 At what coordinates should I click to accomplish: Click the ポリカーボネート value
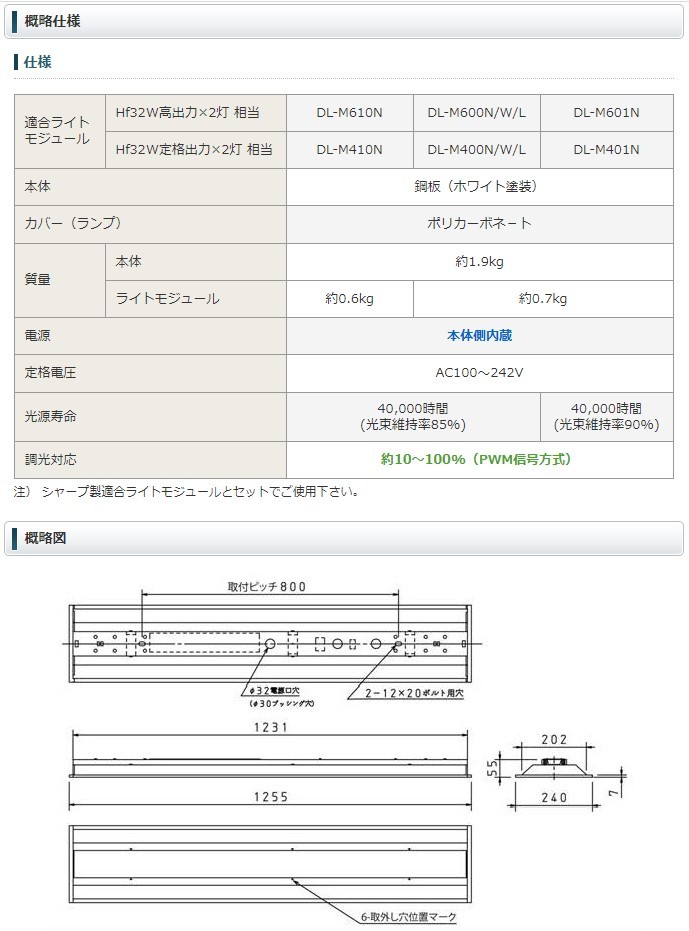click(x=479, y=223)
